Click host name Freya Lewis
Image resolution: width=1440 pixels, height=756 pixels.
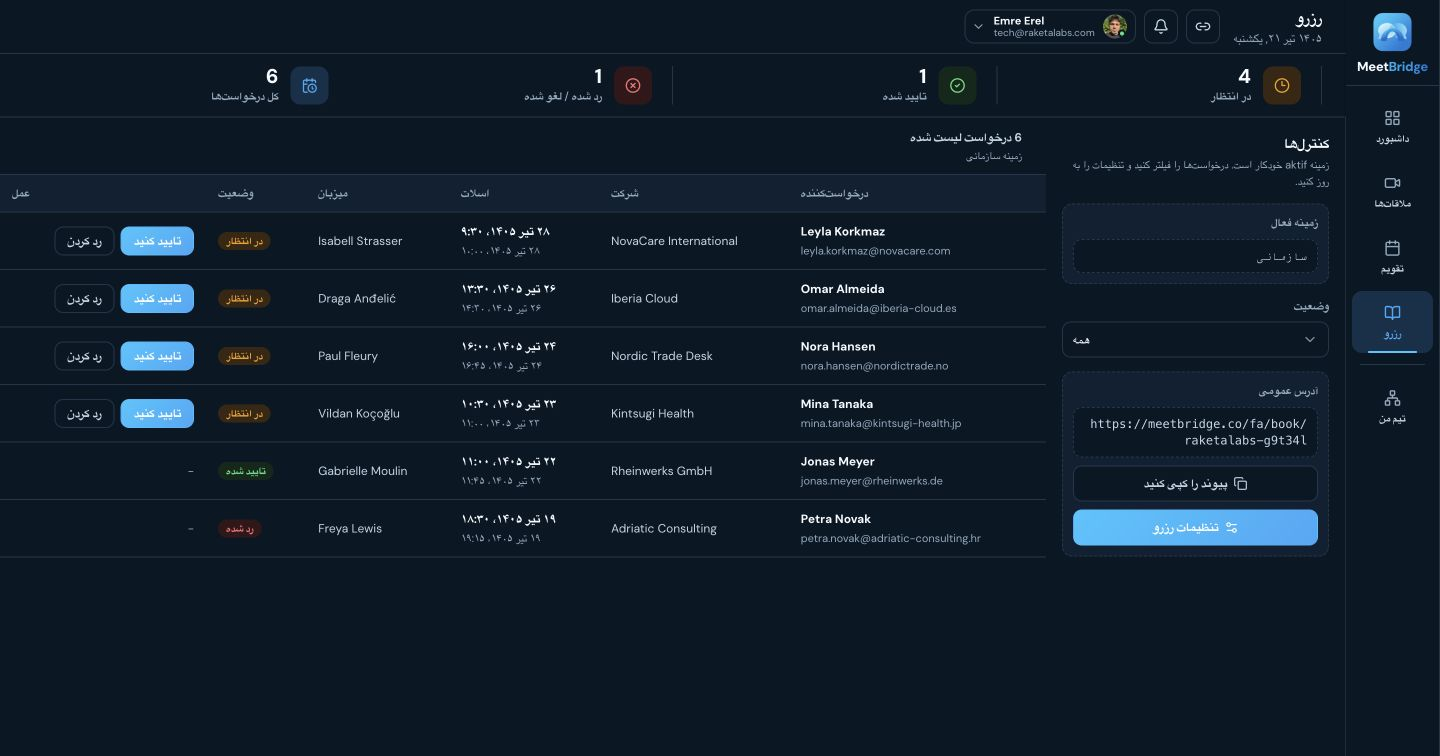(x=350, y=529)
